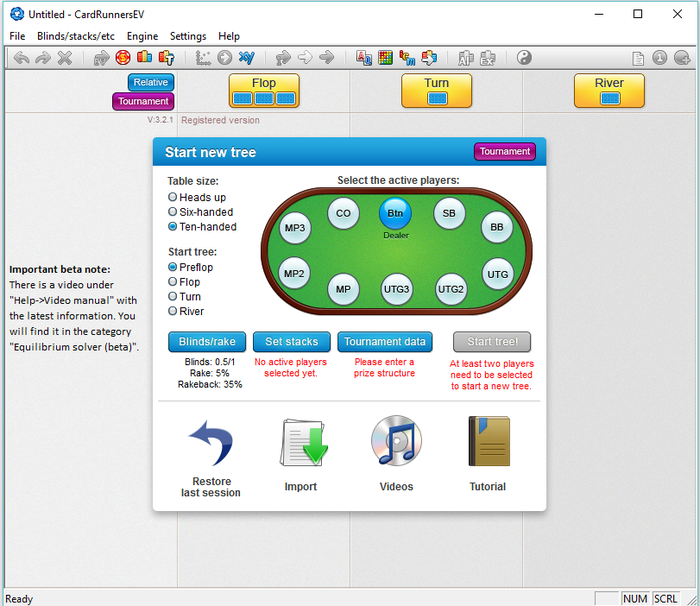Click the white outlined arrow toolbar icon
The height and width of the screenshot is (606, 700).
[x=305, y=57]
